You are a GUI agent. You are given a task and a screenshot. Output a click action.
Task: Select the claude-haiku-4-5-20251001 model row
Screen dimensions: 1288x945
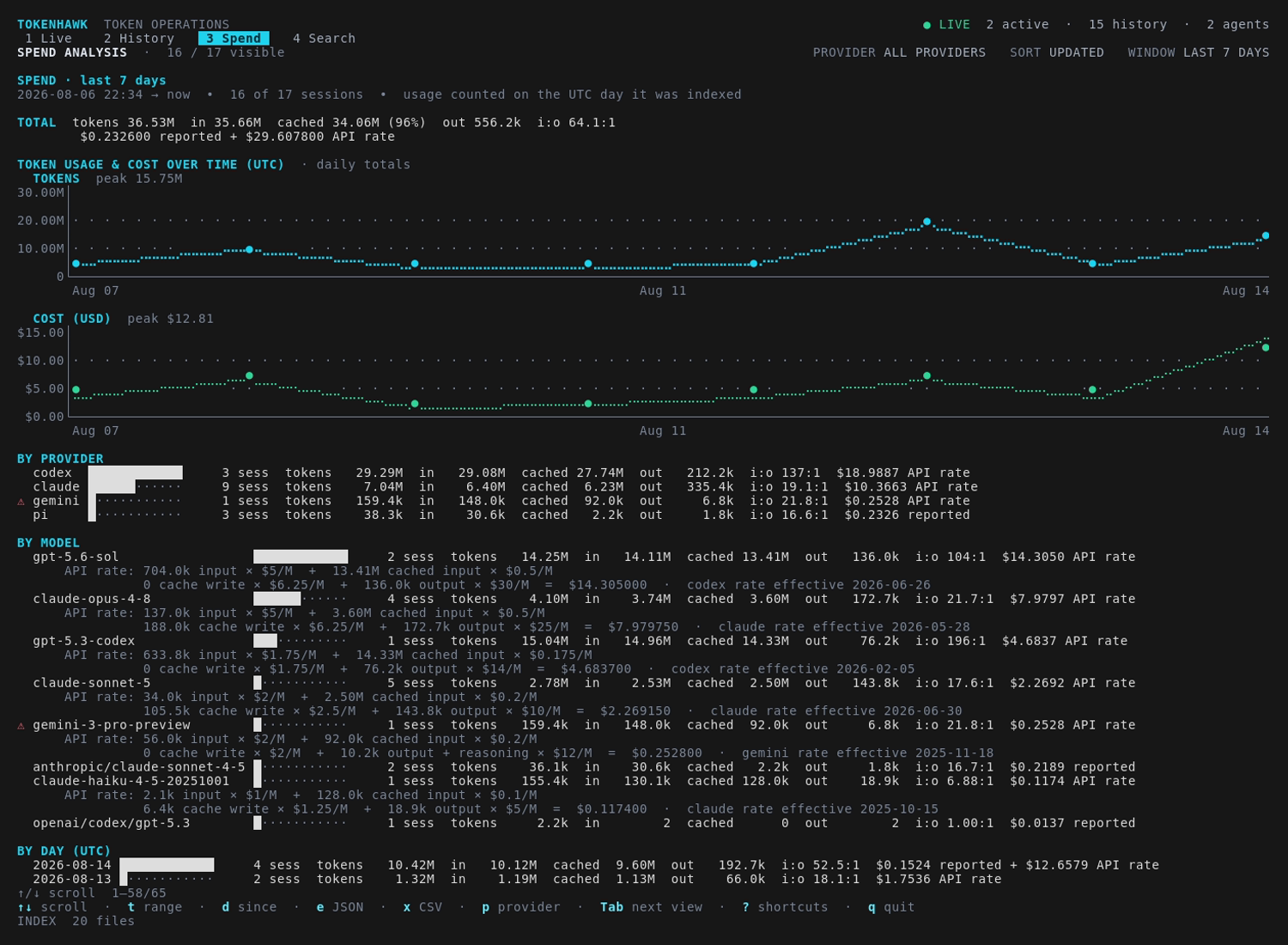[584, 782]
